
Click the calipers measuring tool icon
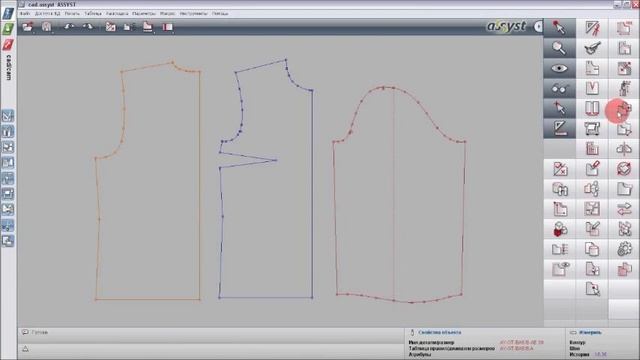pyautogui.click(x=592, y=48)
